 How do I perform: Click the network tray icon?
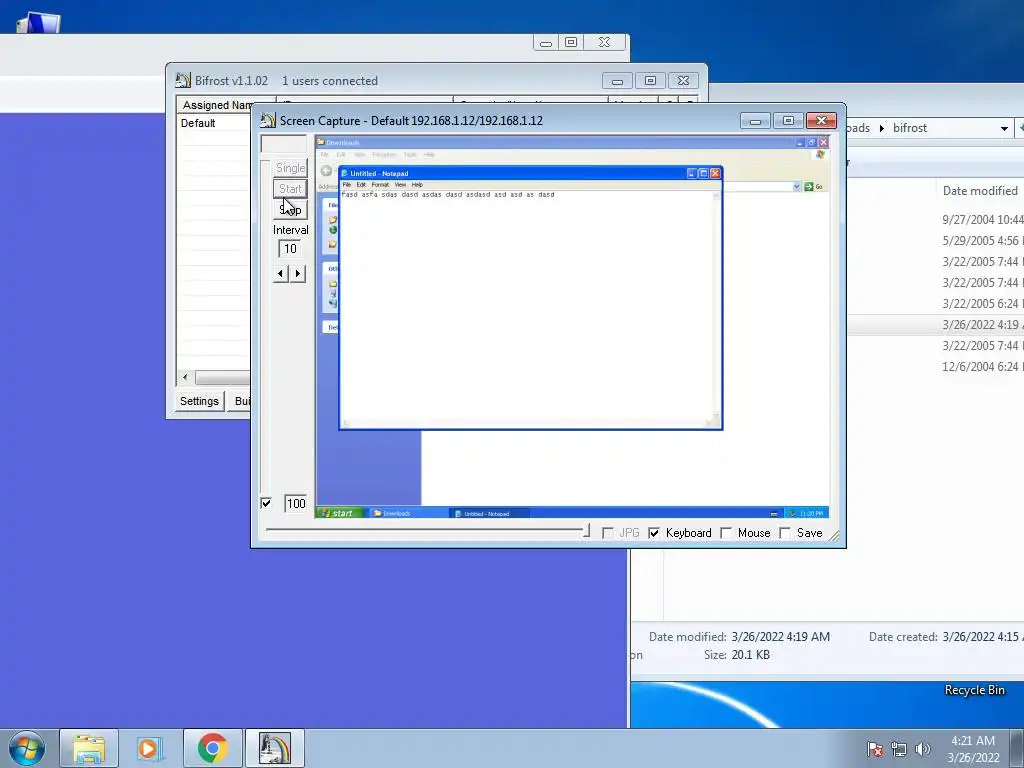point(899,749)
